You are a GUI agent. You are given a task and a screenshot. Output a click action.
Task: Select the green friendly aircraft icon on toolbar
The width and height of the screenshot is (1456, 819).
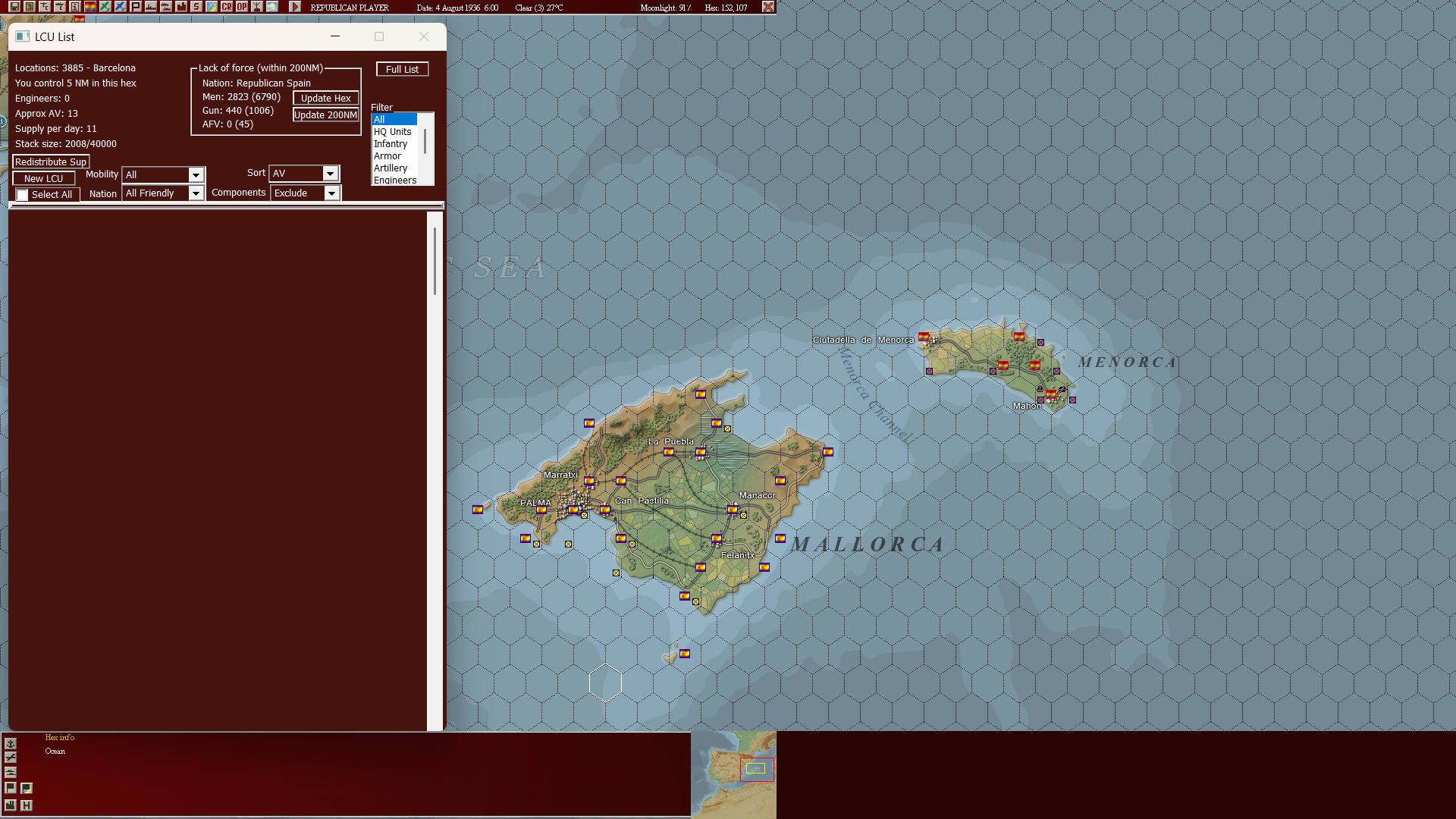(104, 7)
